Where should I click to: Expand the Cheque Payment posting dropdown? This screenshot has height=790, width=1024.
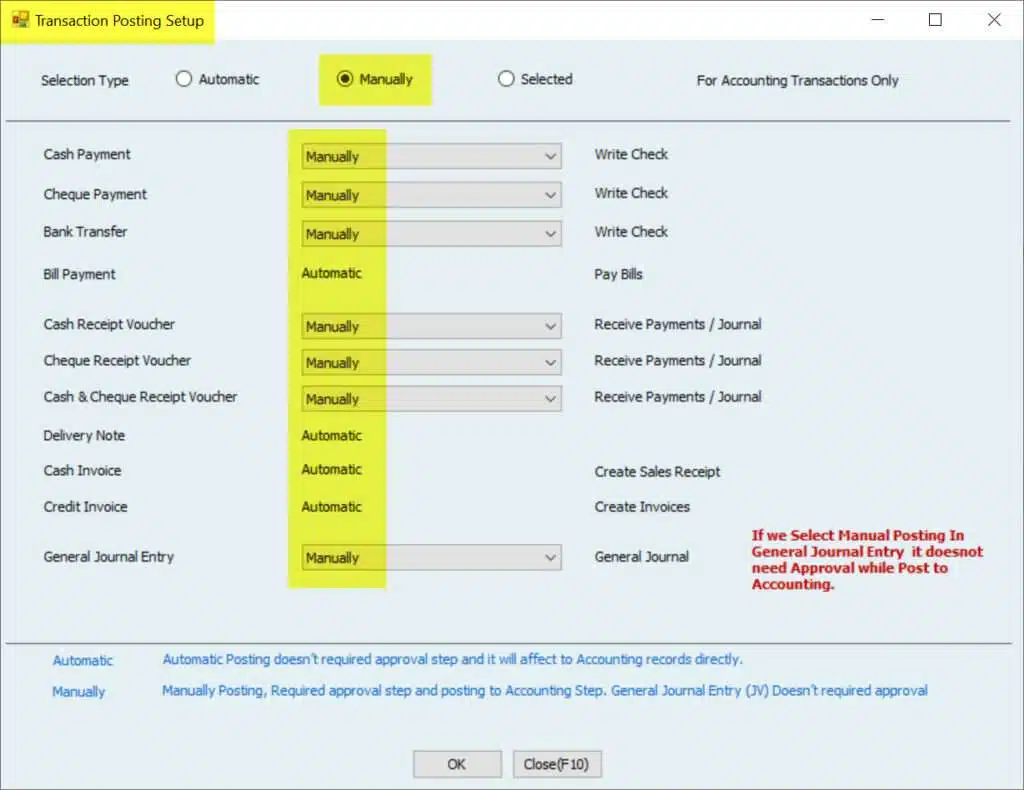pos(431,195)
